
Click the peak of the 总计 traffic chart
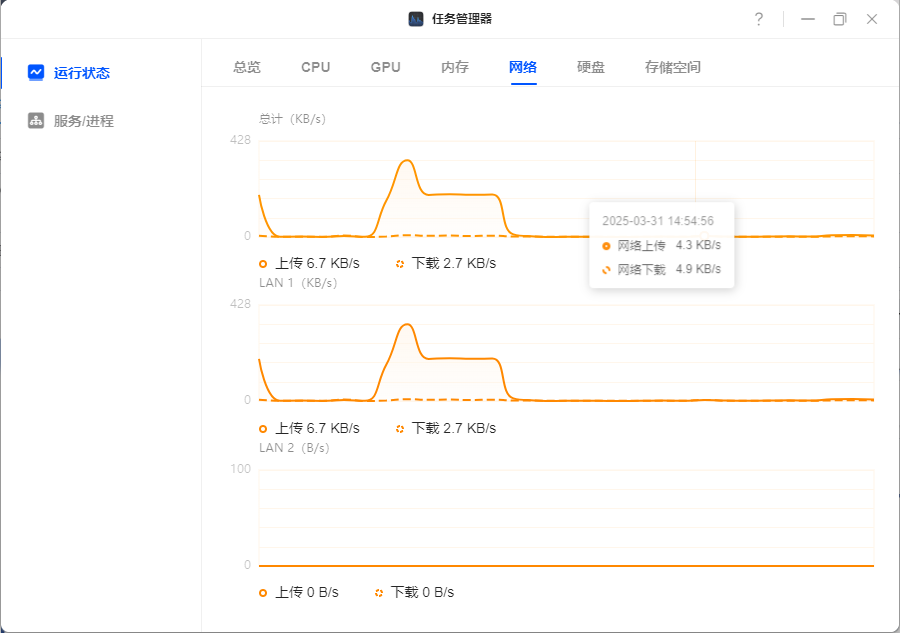tap(407, 161)
